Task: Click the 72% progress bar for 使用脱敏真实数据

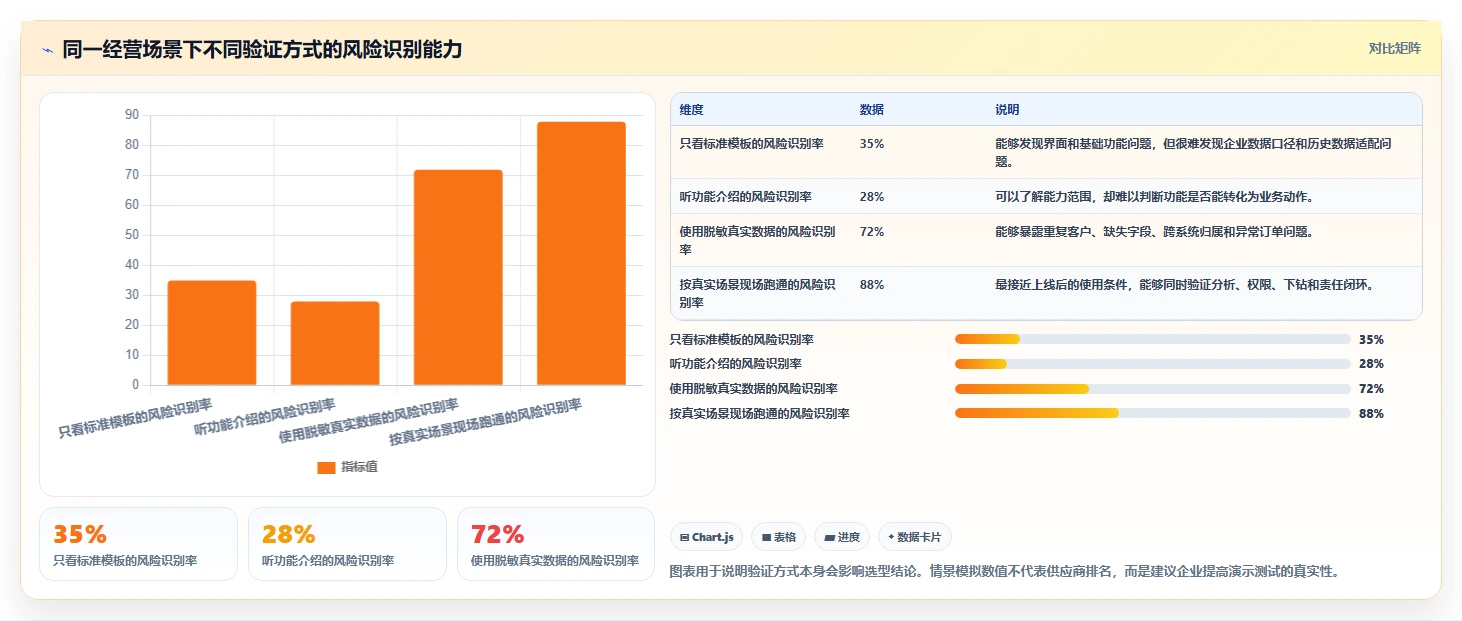Action: pyautogui.click(x=1153, y=389)
